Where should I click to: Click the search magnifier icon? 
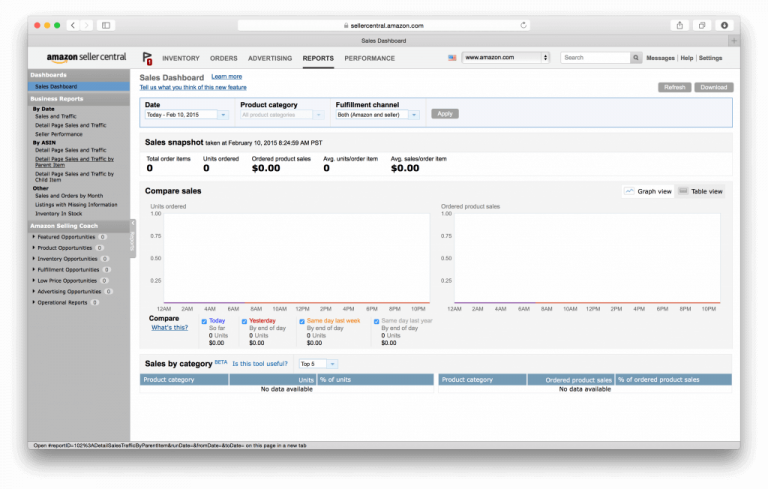pyautogui.click(x=636, y=58)
